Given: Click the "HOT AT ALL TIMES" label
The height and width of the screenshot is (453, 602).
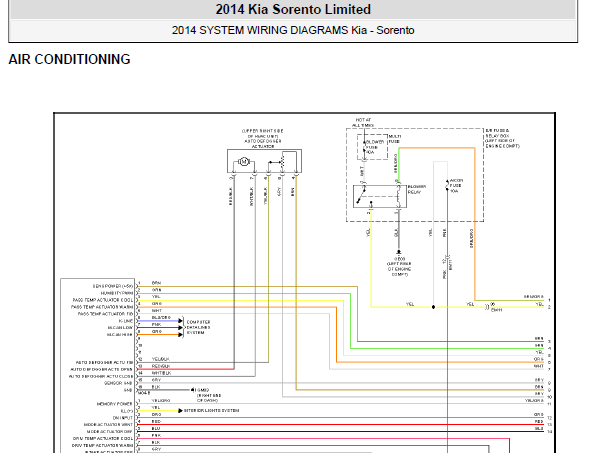Looking at the screenshot, I should (363, 122).
